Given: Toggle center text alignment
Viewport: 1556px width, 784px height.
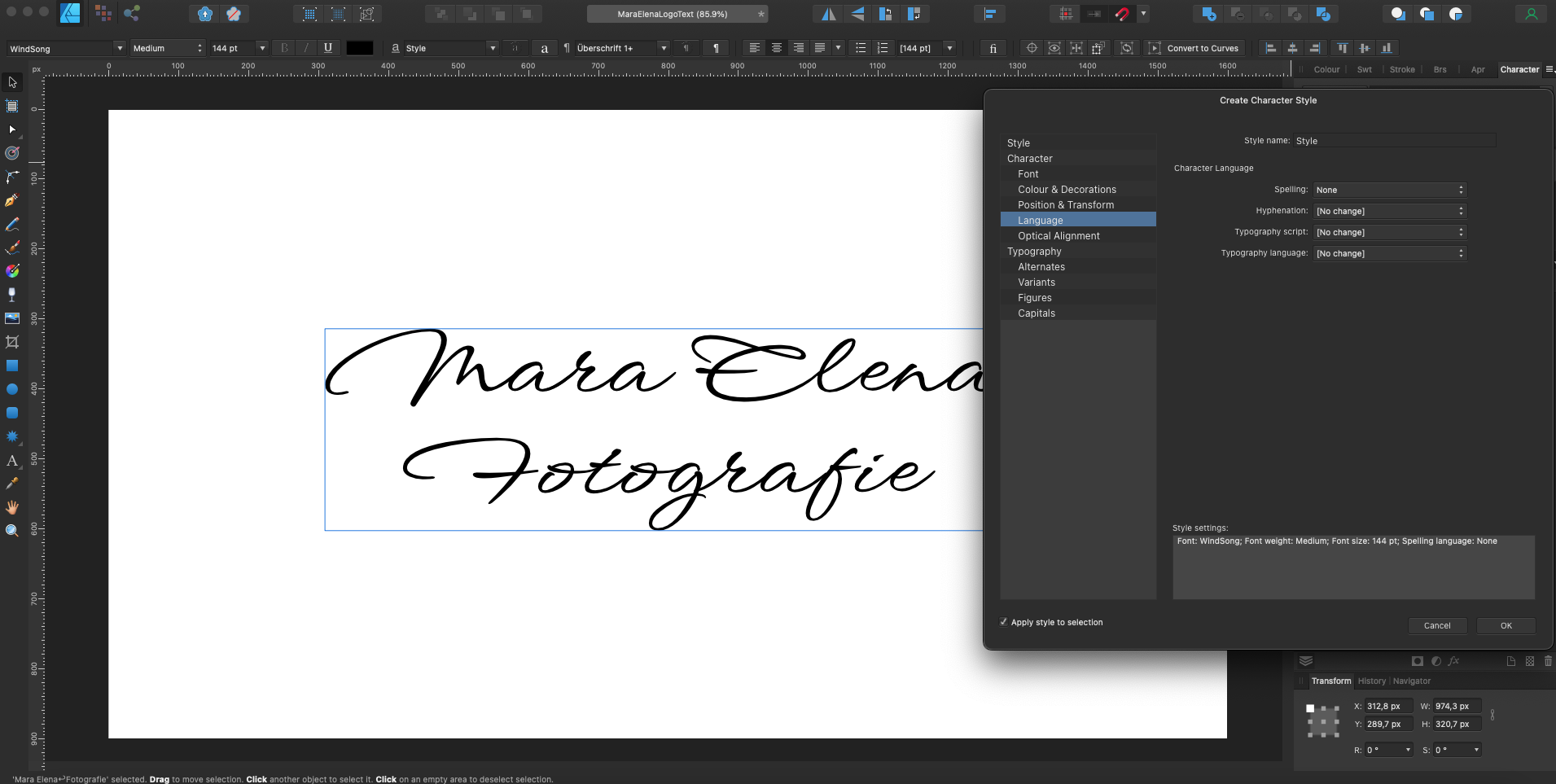Looking at the screenshot, I should 777,48.
